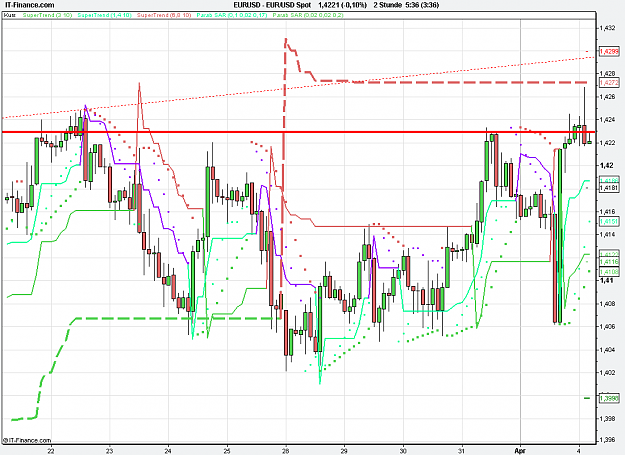Click the 1,4181 price tag

(609, 187)
